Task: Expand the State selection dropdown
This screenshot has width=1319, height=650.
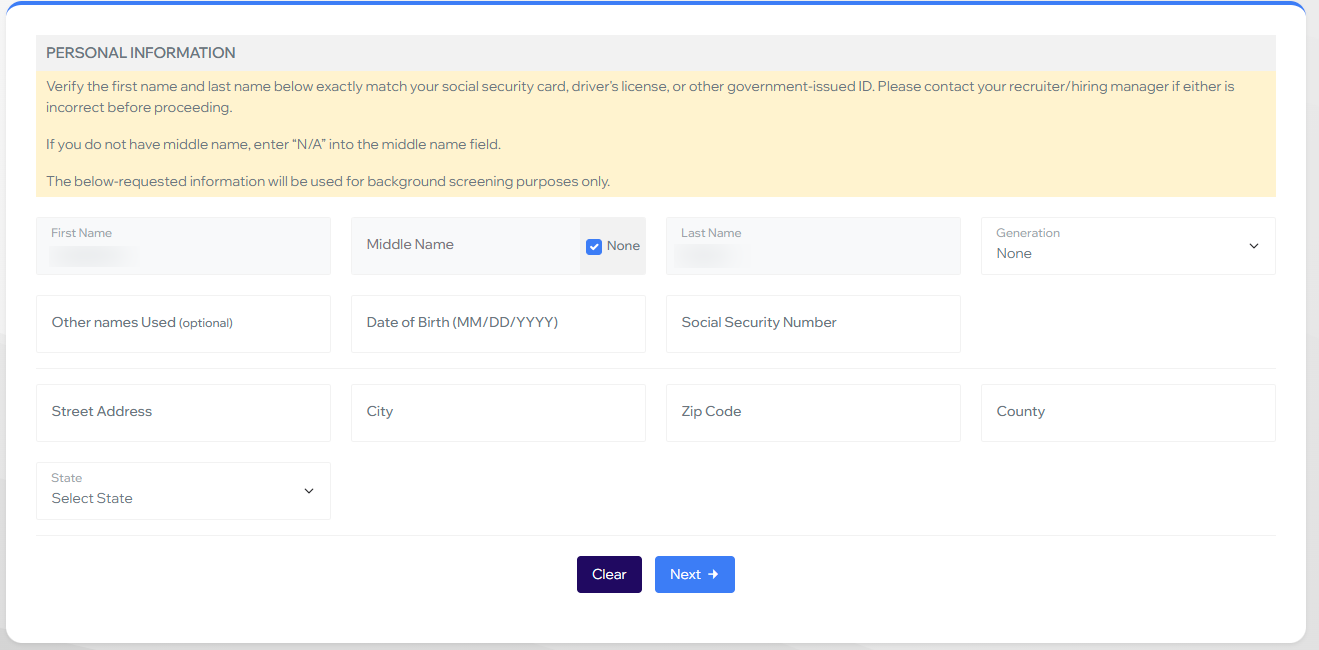Action: pos(183,491)
